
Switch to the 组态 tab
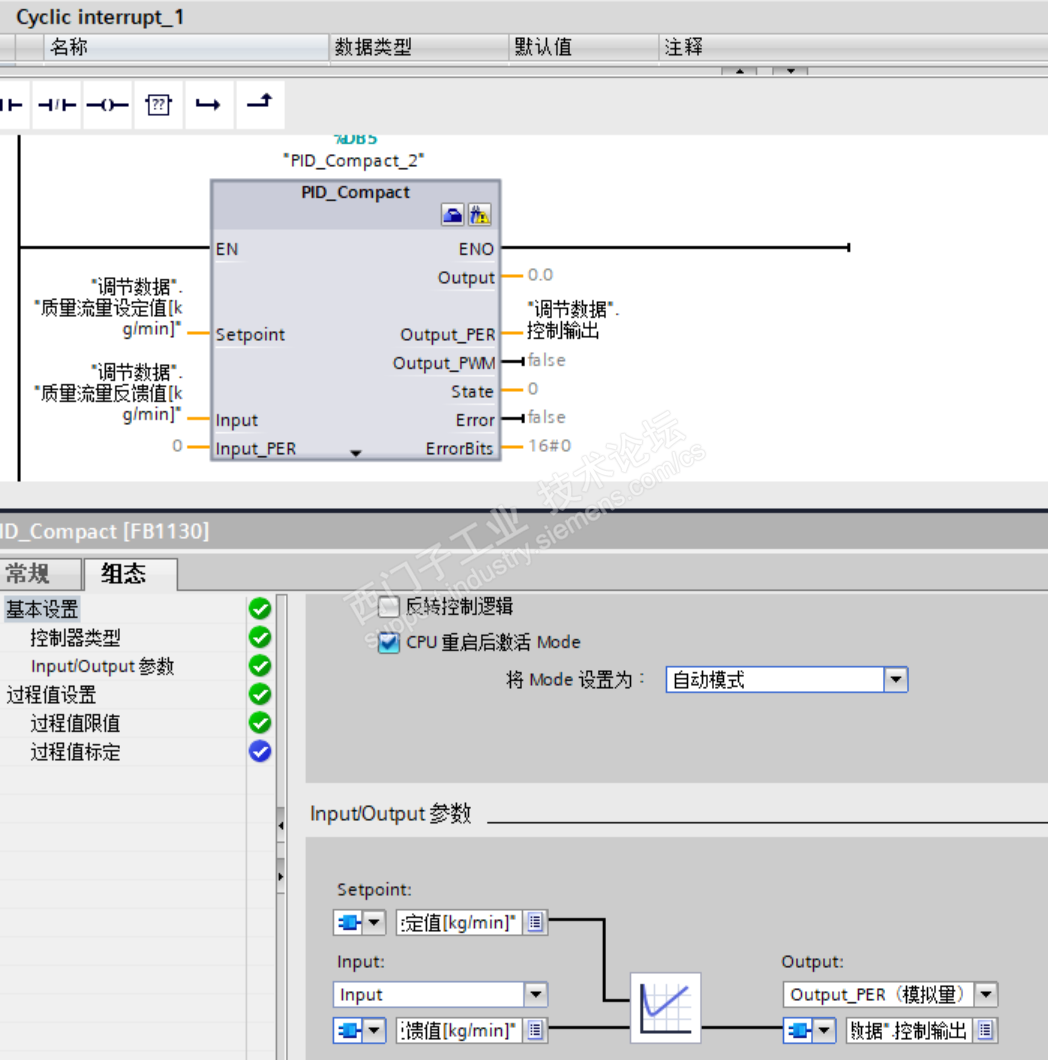(x=130, y=574)
